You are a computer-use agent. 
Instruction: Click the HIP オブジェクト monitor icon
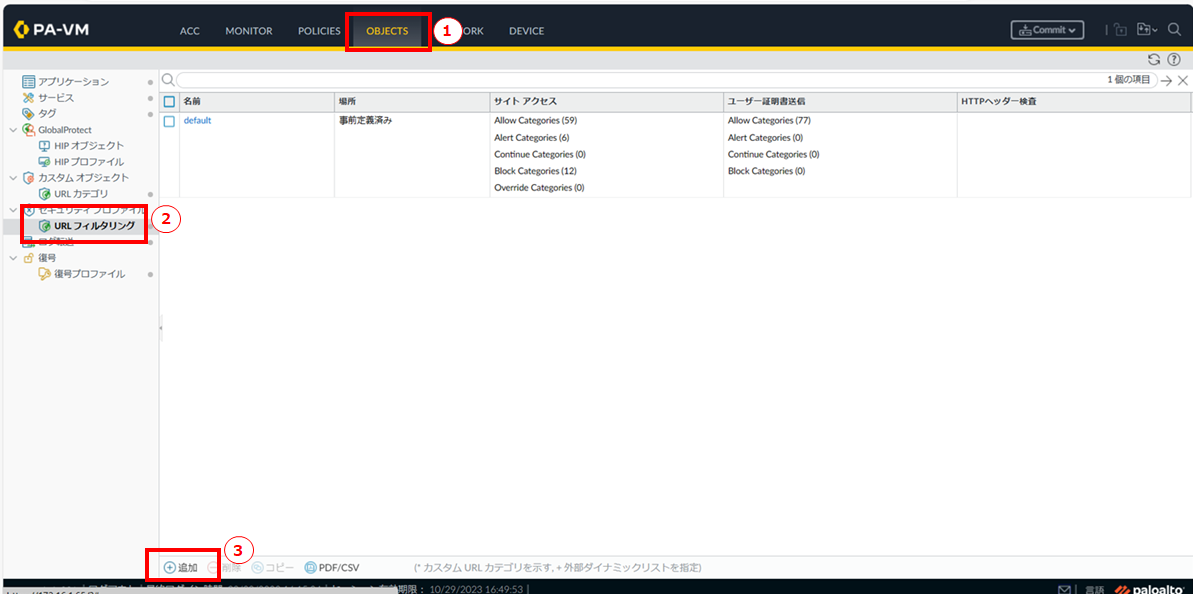pyautogui.click(x=44, y=145)
